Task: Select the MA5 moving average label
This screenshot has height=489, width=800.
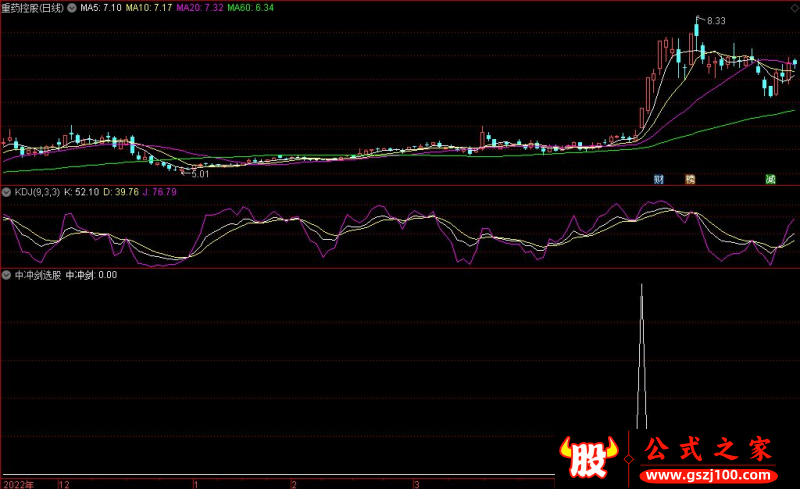Action: click(102, 7)
